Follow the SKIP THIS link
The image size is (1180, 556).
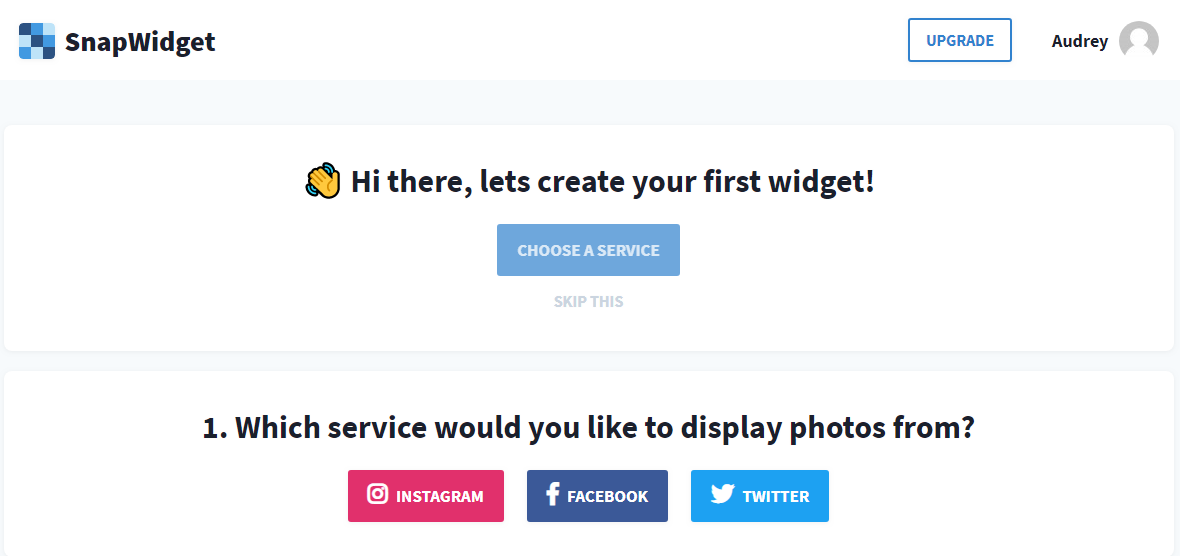(588, 302)
